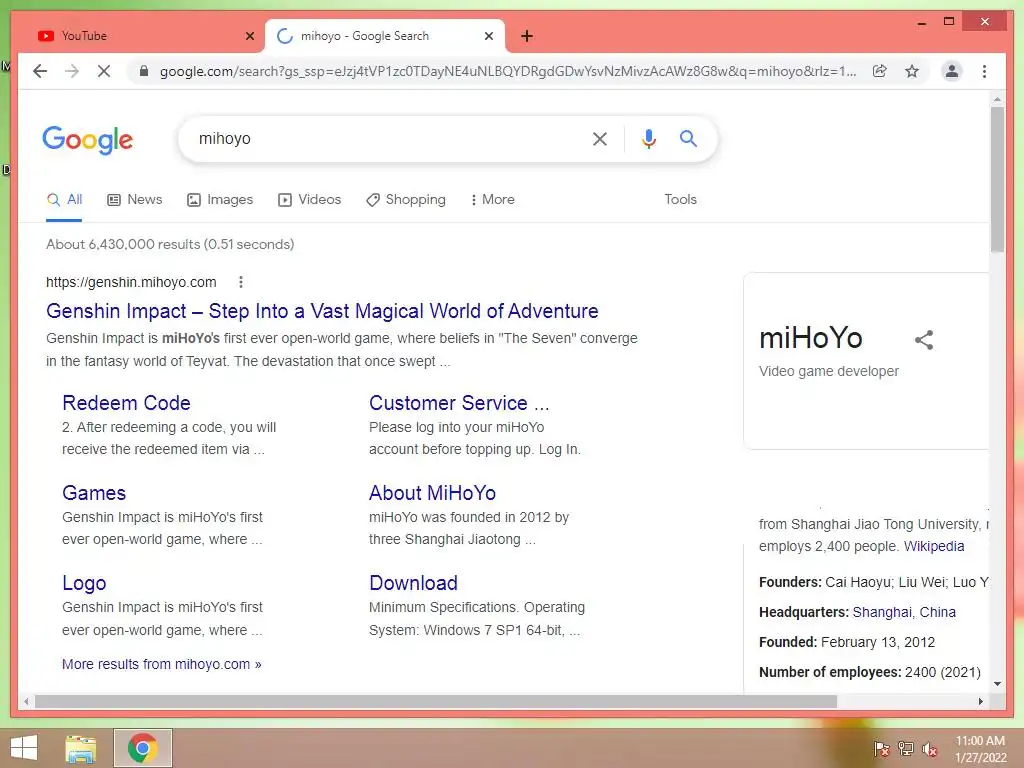Click the Chrome taskbar icon
The width and height of the screenshot is (1024, 768).
(142, 748)
